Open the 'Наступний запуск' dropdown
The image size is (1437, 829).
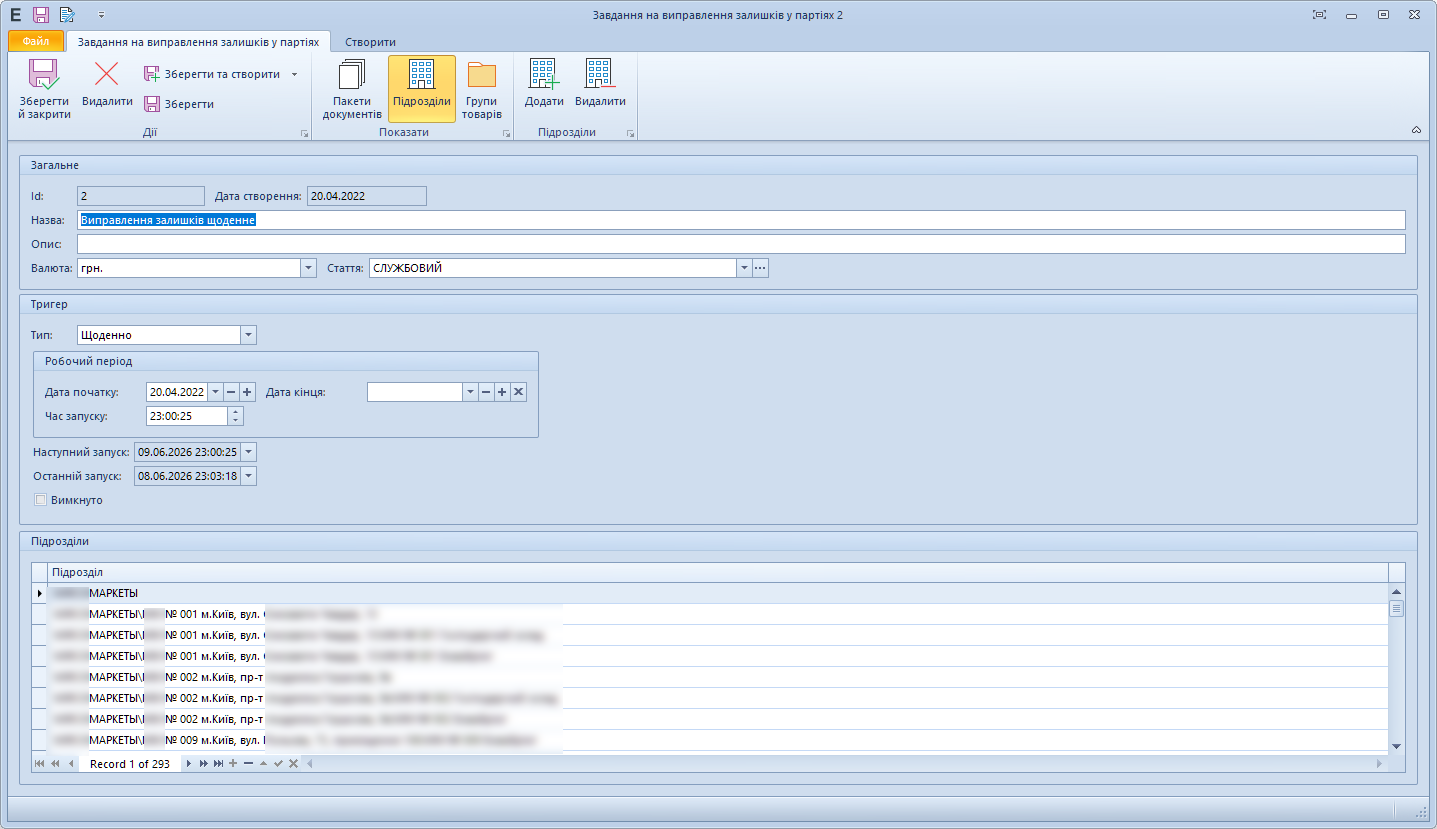pos(249,452)
